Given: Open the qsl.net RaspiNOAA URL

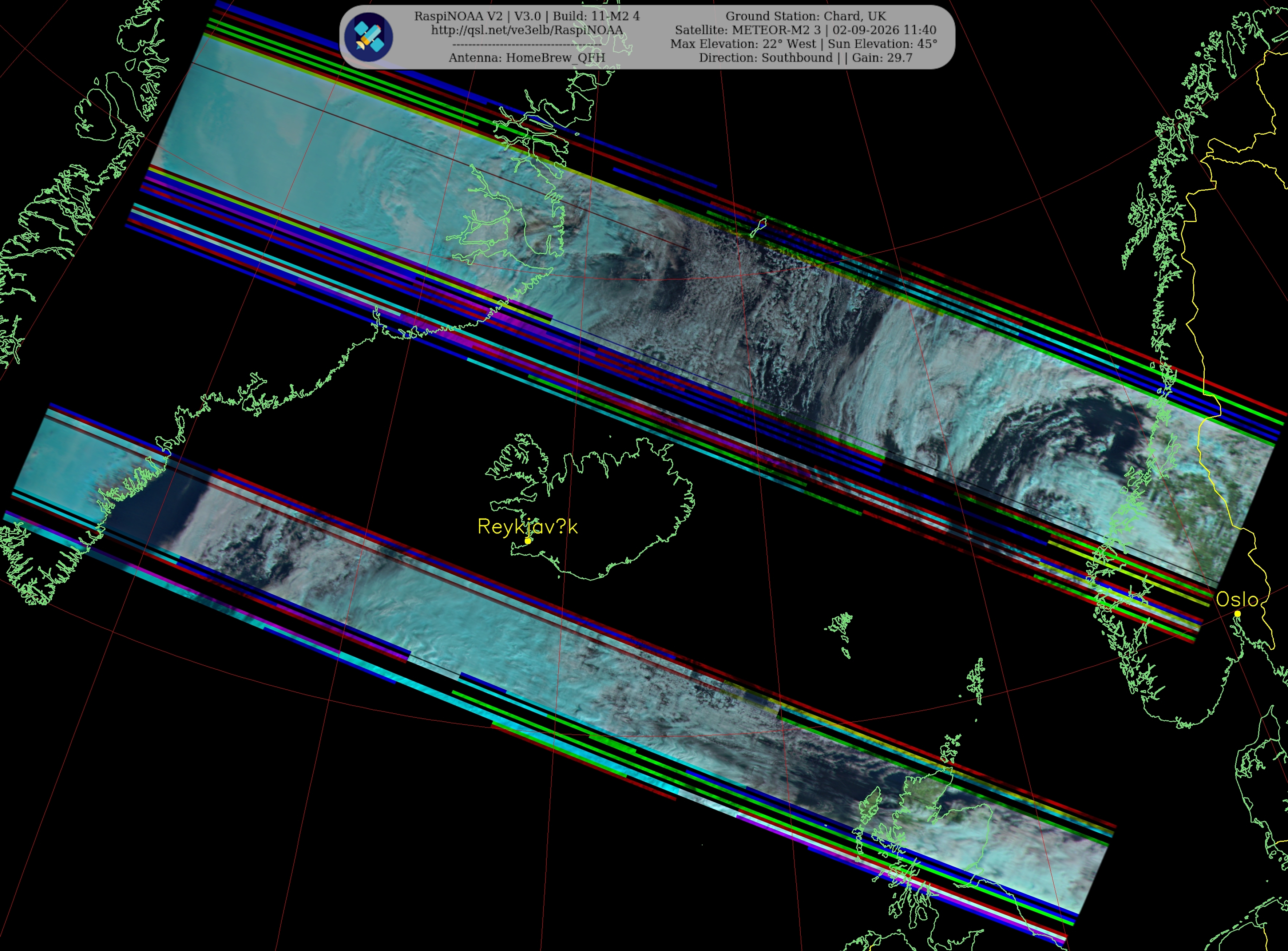Looking at the screenshot, I should pyautogui.click(x=527, y=30).
